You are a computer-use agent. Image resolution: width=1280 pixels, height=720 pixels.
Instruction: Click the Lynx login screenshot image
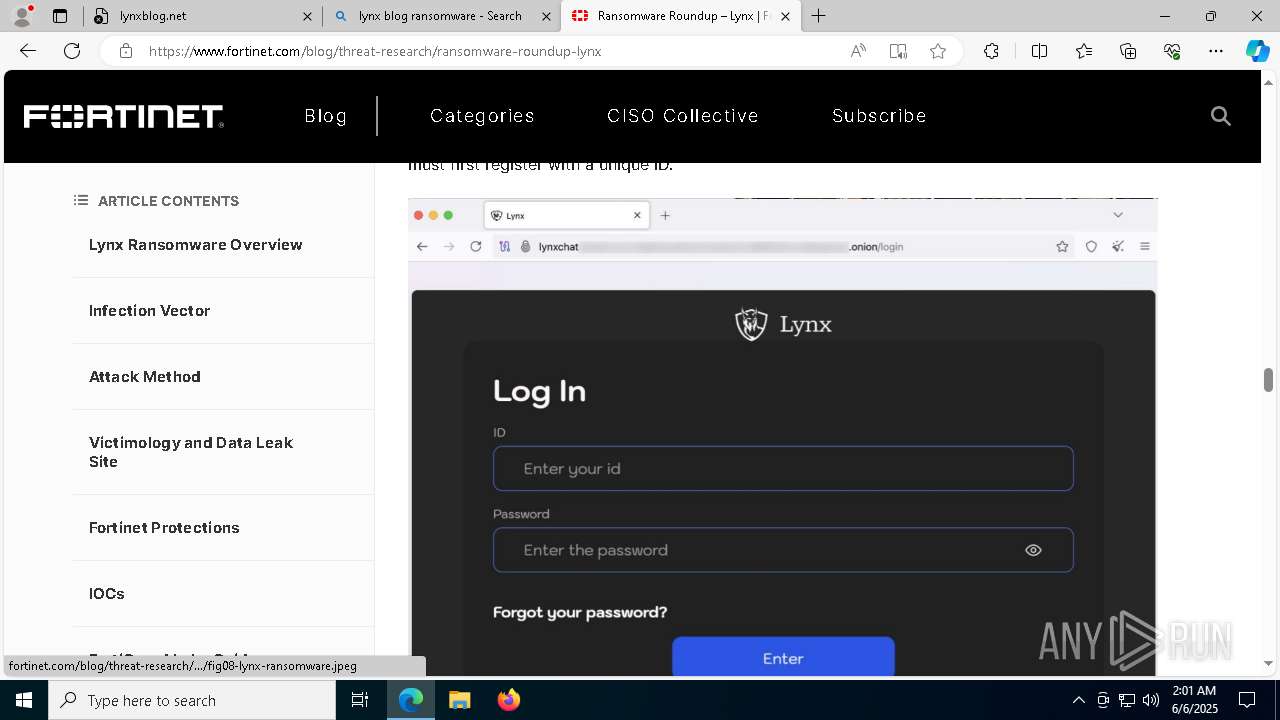click(x=783, y=437)
